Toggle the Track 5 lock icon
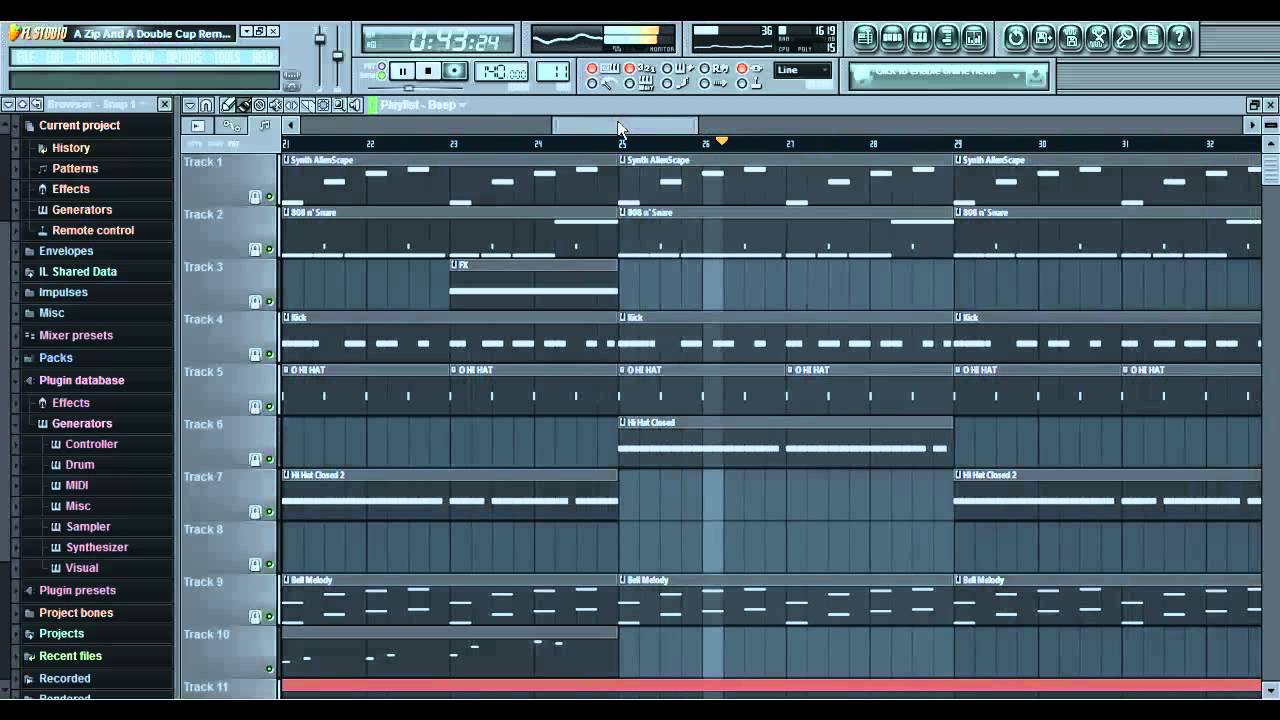1280x720 pixels. click(255, 407)
